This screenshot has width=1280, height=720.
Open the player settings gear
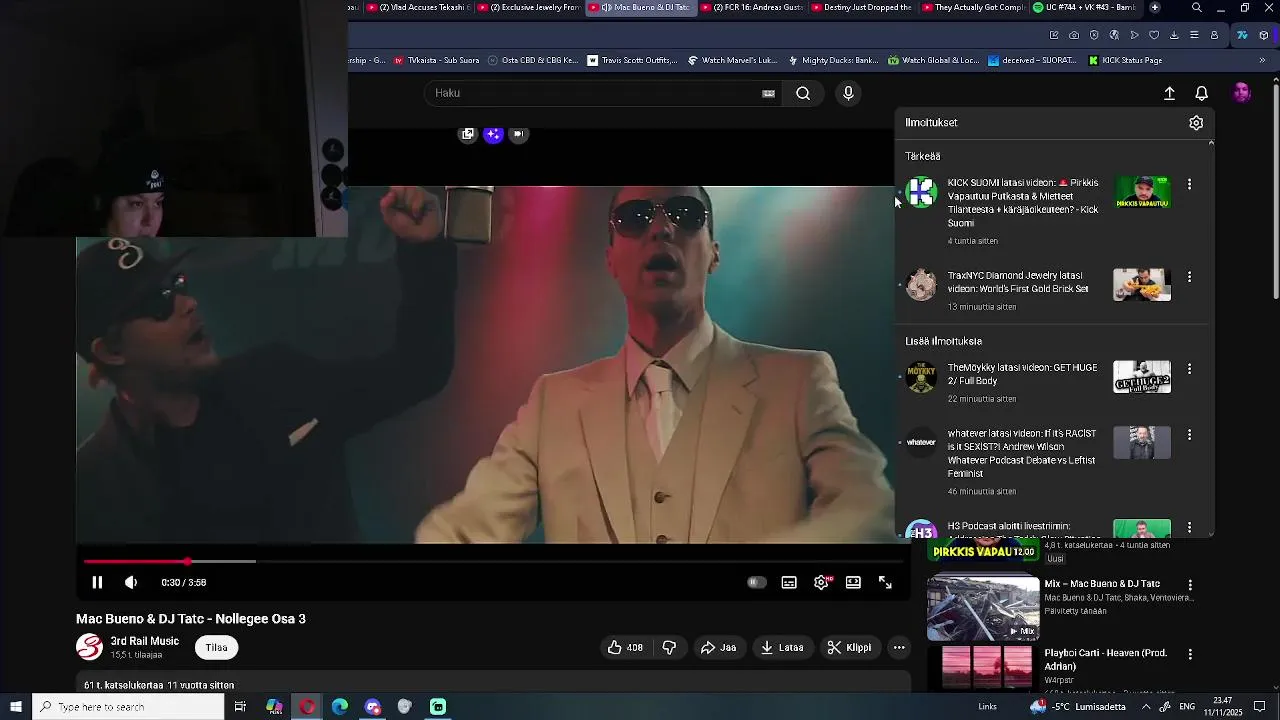click(x=821, y=582)
